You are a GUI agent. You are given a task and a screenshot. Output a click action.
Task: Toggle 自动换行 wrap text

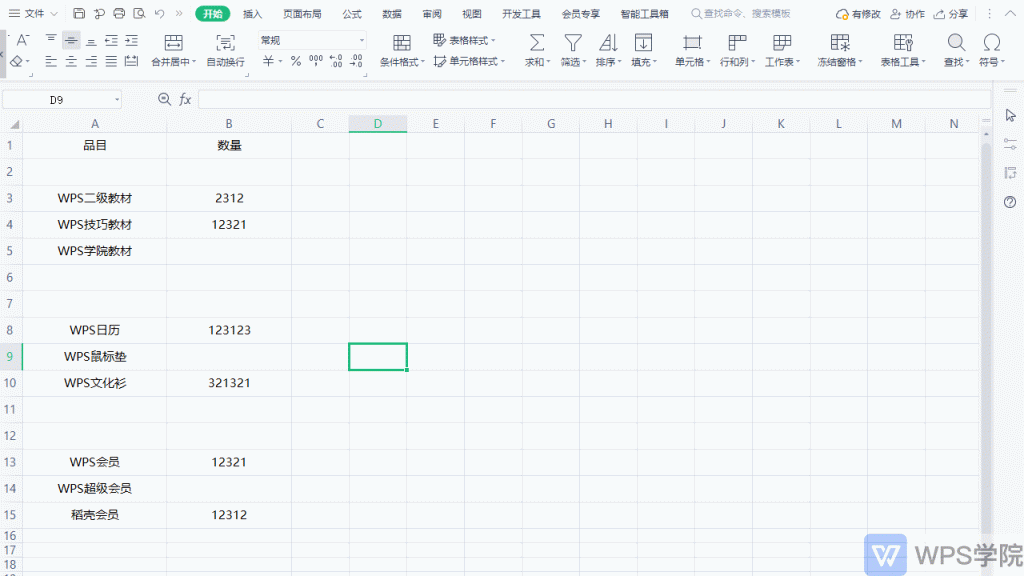click(x=225, y=50)
